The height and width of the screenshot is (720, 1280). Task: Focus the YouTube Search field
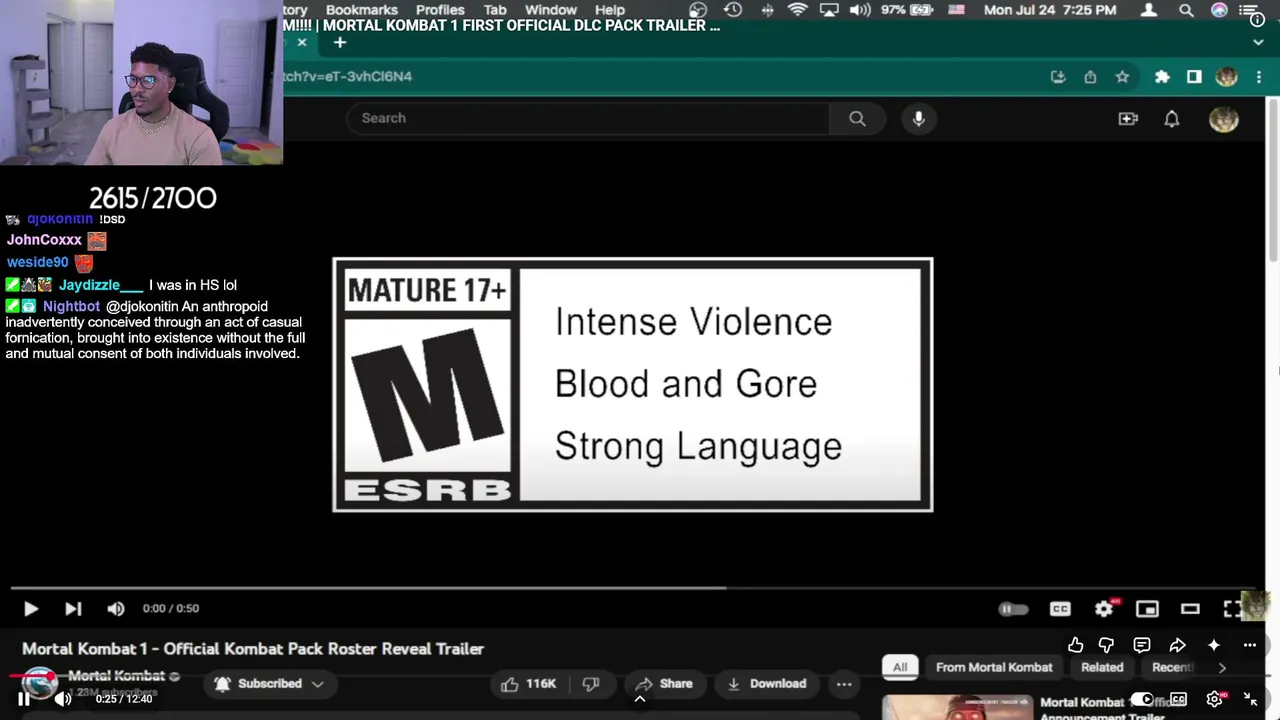(x=588, y=118)
